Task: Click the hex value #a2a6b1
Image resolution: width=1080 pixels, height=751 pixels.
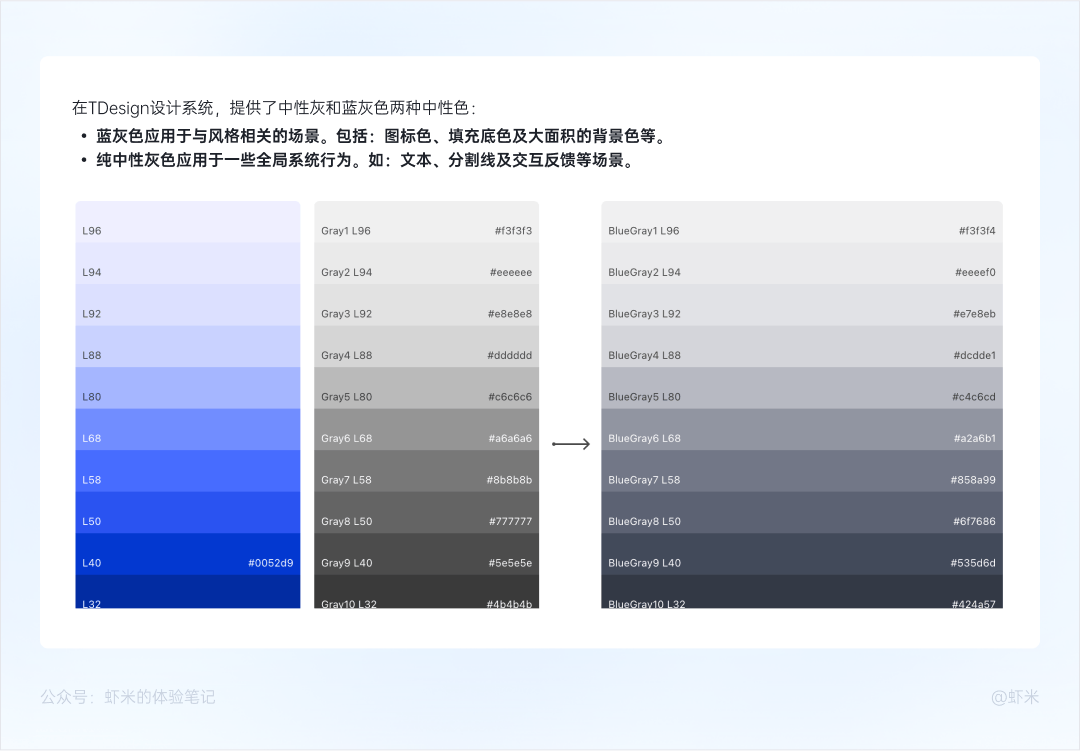Action: pos(975,438)
